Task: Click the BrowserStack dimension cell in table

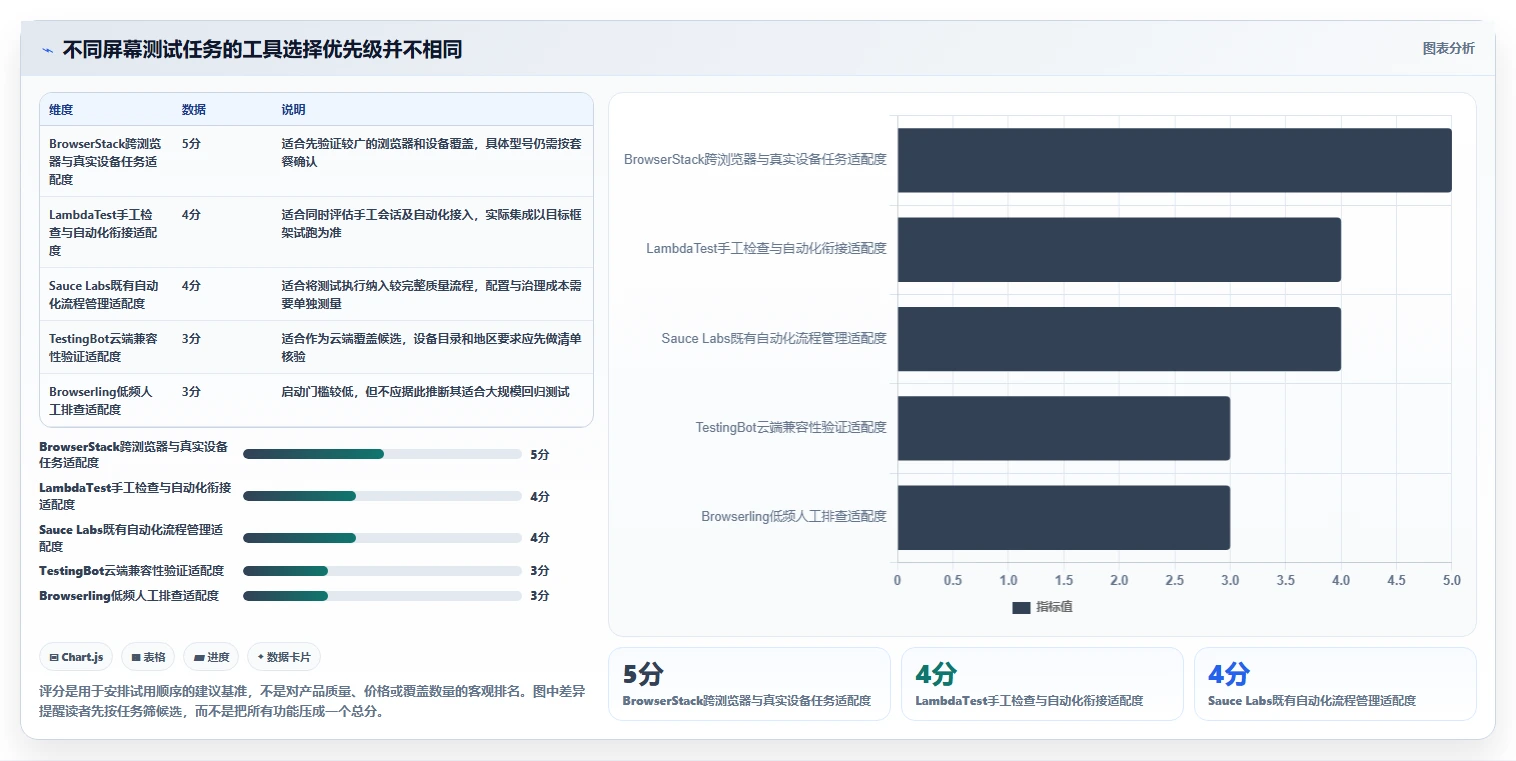Action: coord(105,162)
